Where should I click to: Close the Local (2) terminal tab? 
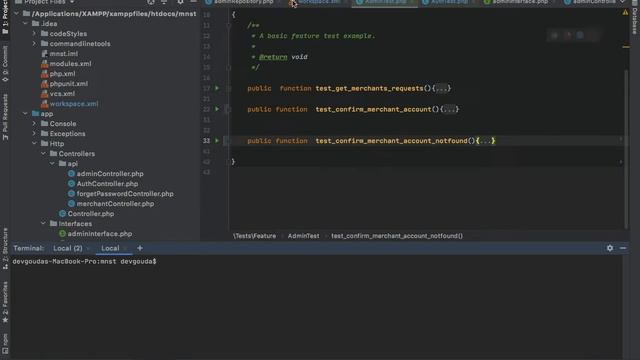coord(88,248)
